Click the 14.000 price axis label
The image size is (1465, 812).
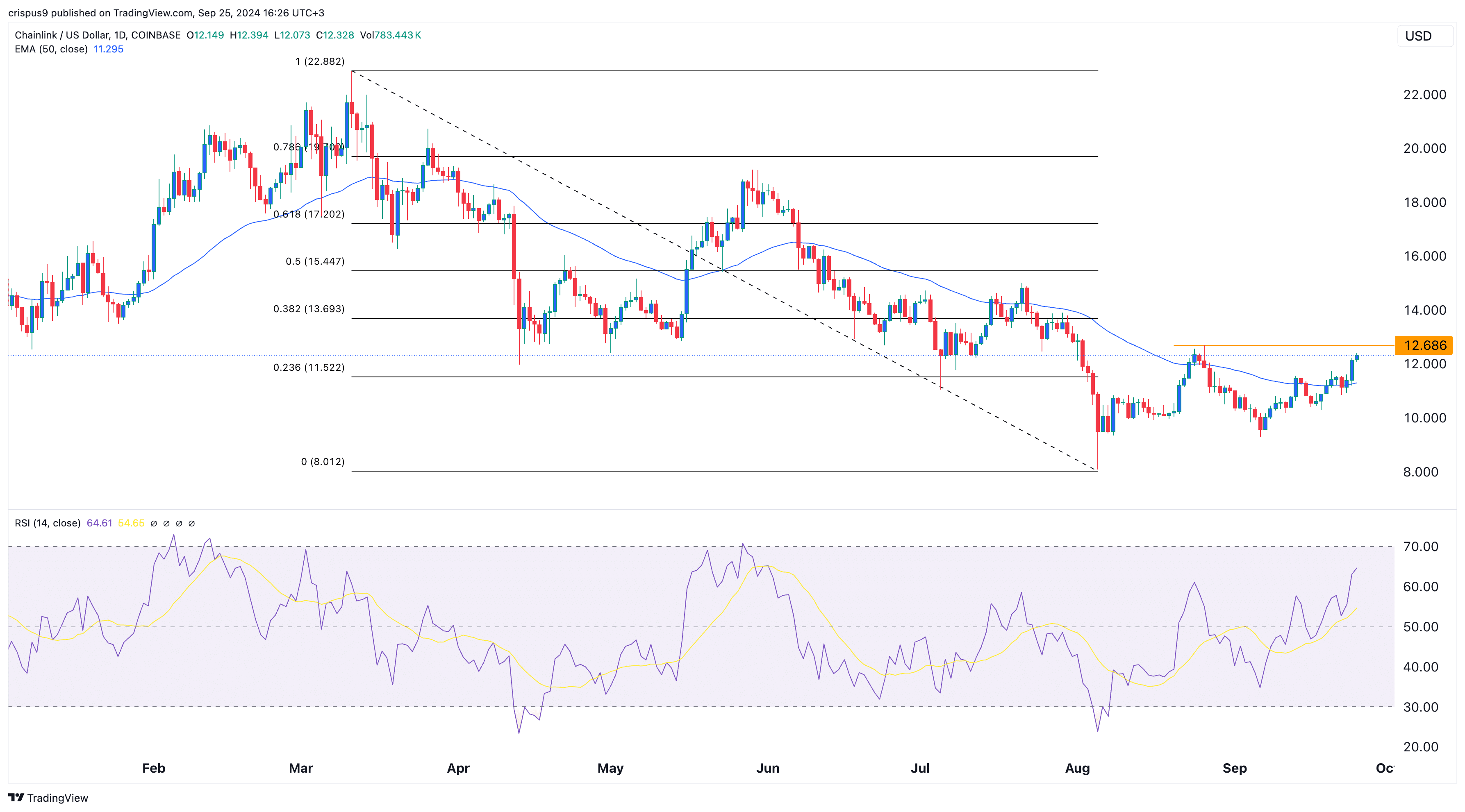point(1424,310)
